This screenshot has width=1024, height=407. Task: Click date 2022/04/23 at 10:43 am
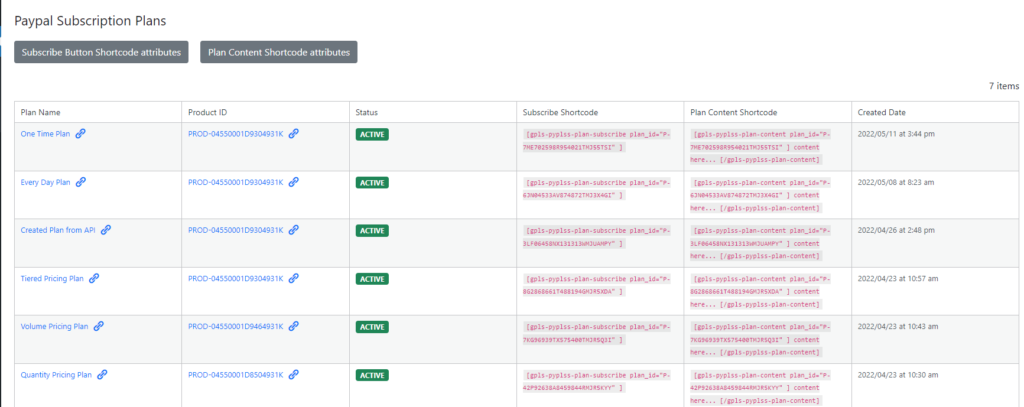click(x=898, y=327)
